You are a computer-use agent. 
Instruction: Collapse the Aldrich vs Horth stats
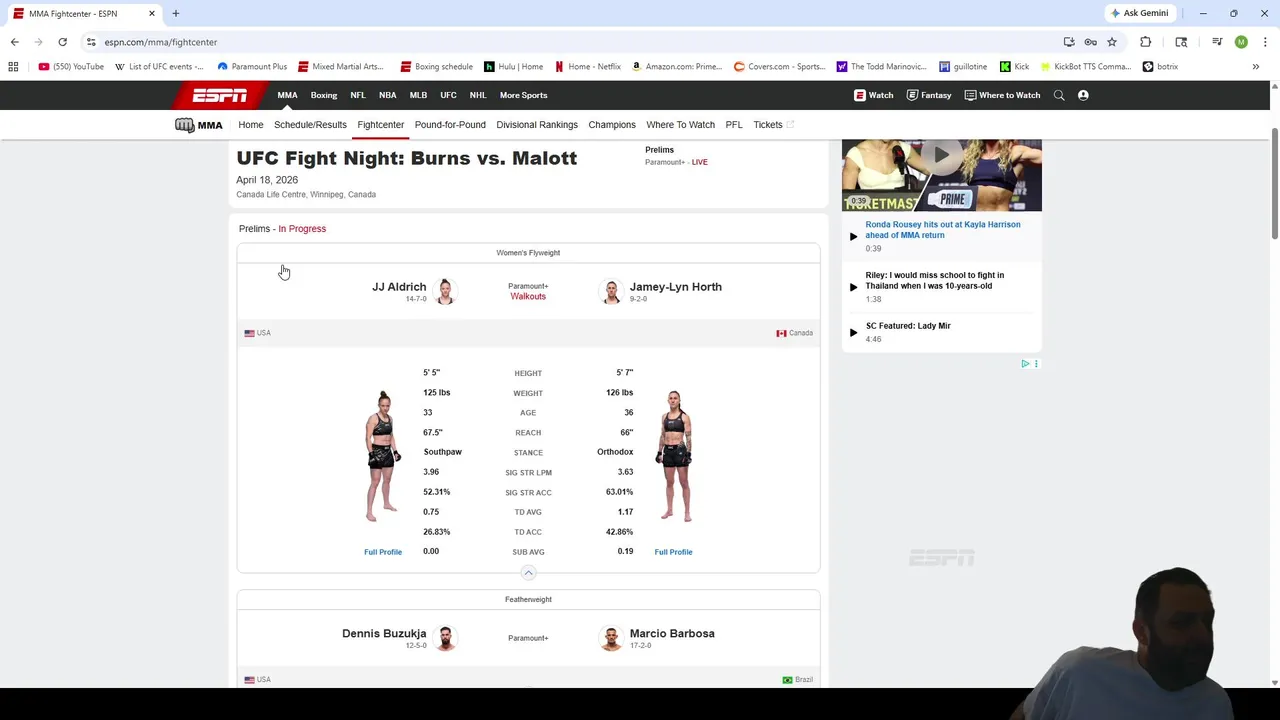point(528,573)
